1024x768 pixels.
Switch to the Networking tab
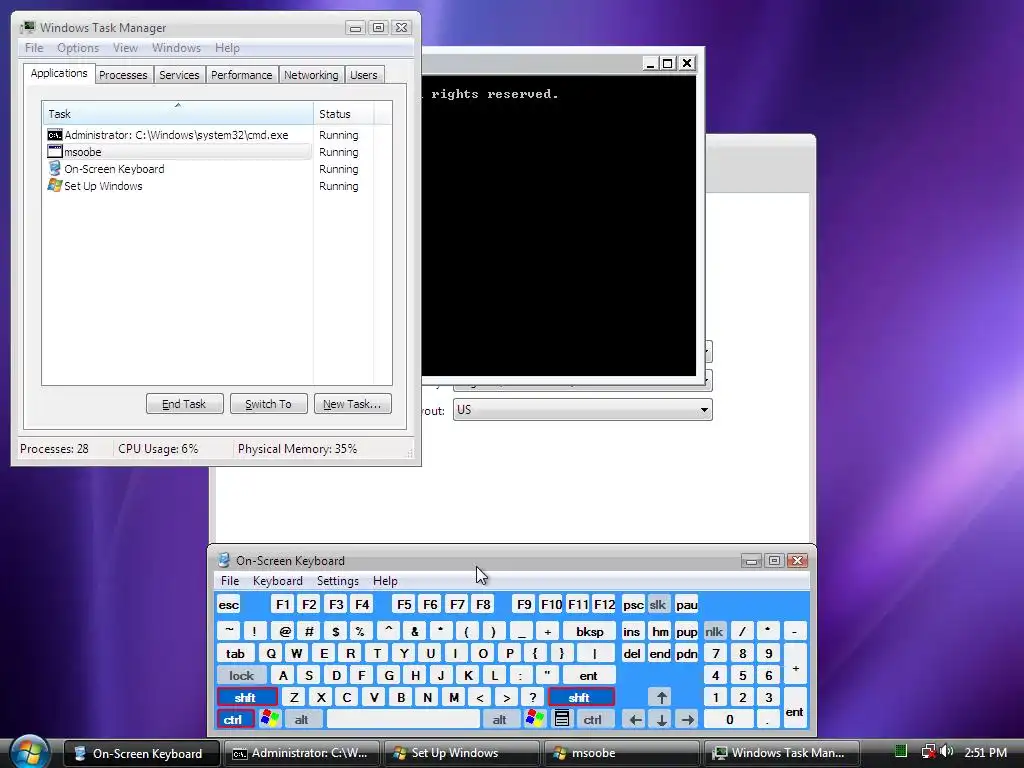[x=311, y=75]
